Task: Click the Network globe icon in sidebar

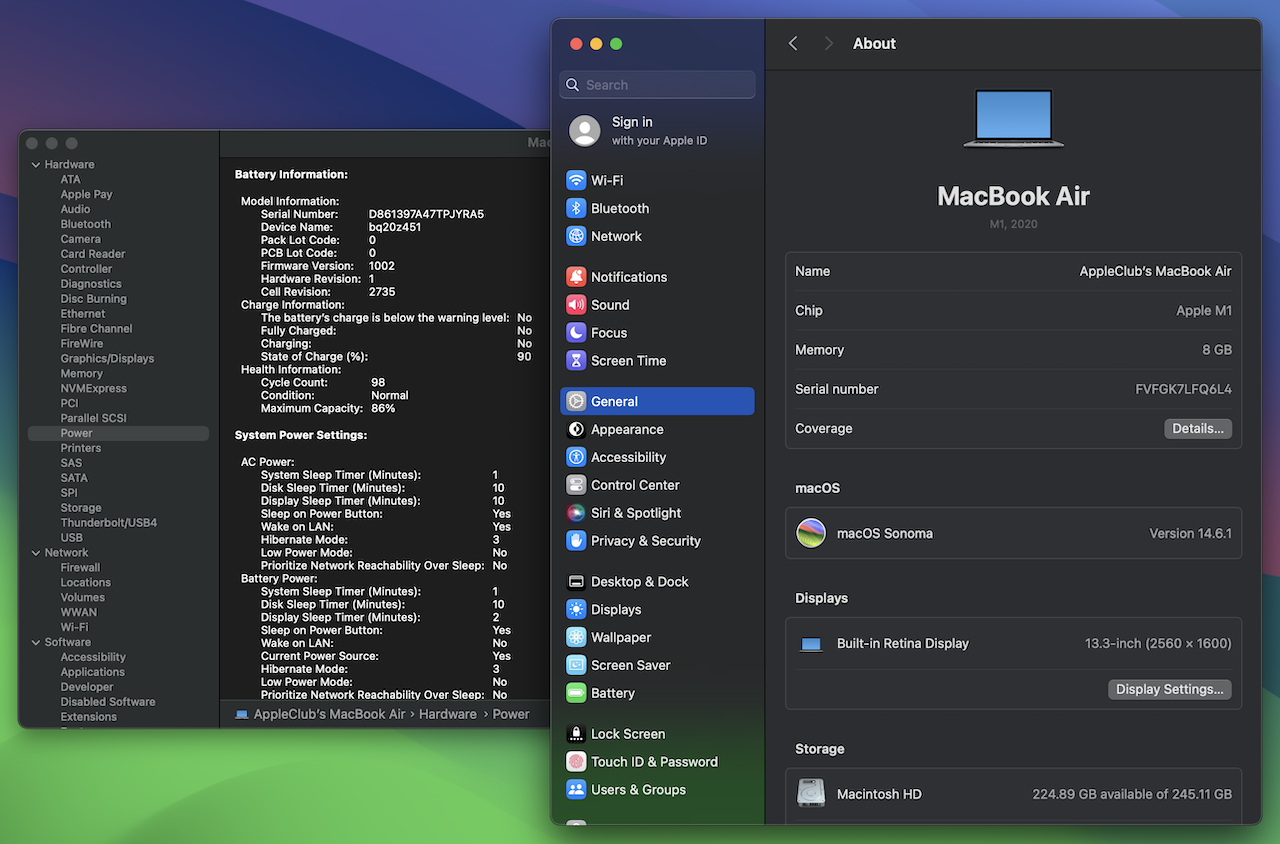Action: [576, 236]
